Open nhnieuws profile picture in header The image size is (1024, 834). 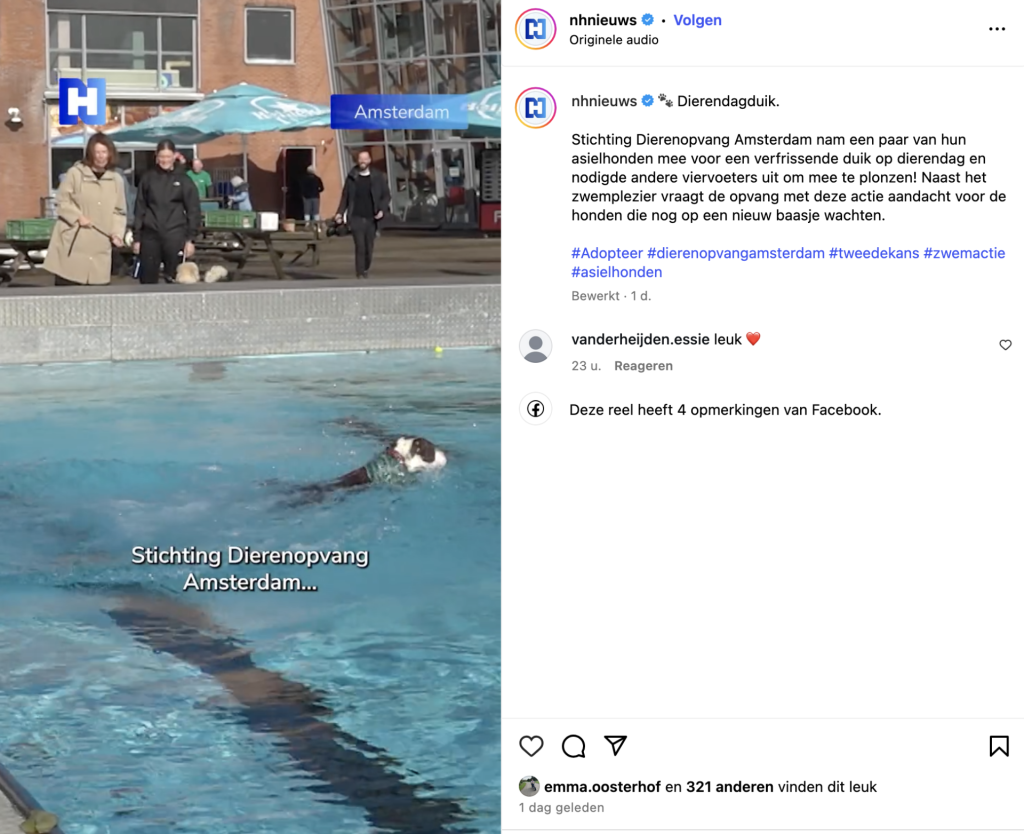point(536,29)
